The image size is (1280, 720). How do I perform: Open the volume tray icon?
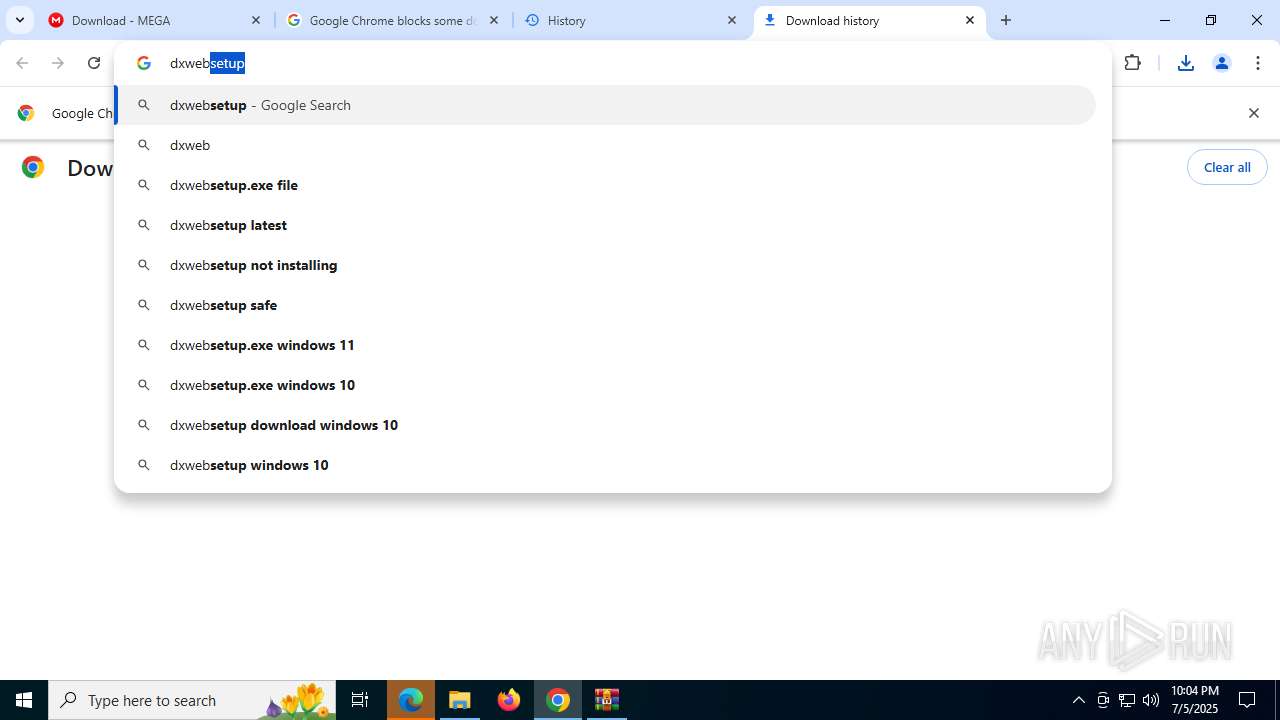[x=1151, y=700]
